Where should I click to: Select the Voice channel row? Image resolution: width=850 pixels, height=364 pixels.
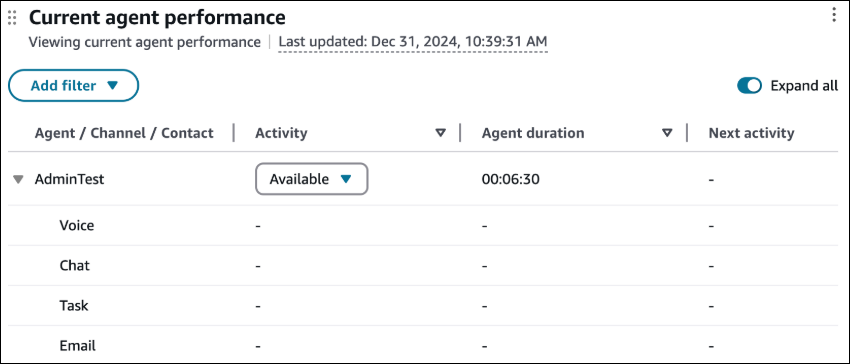pyautogui.click(x=425, y=225)
